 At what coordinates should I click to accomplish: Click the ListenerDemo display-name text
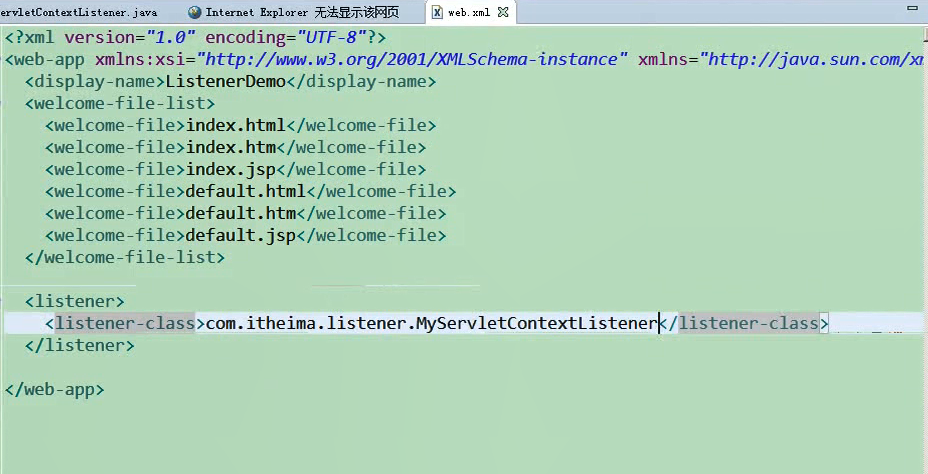tap(226, 81)
